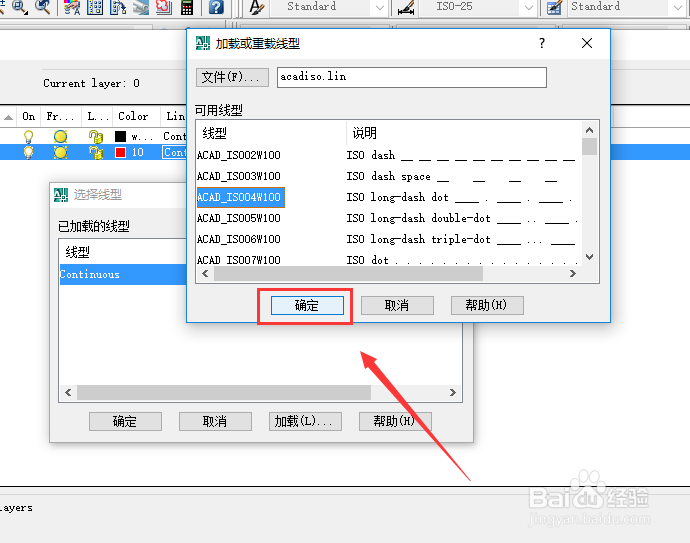690x543 pixels.
Task: Close the load or reload linetypes dialog
Action: click(x=587, y=43)
